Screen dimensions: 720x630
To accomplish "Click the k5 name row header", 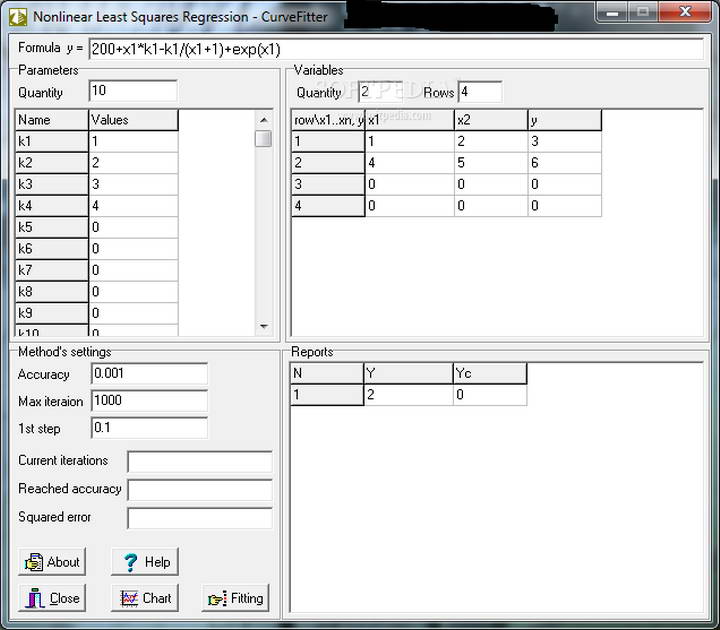I will [51, 227].
